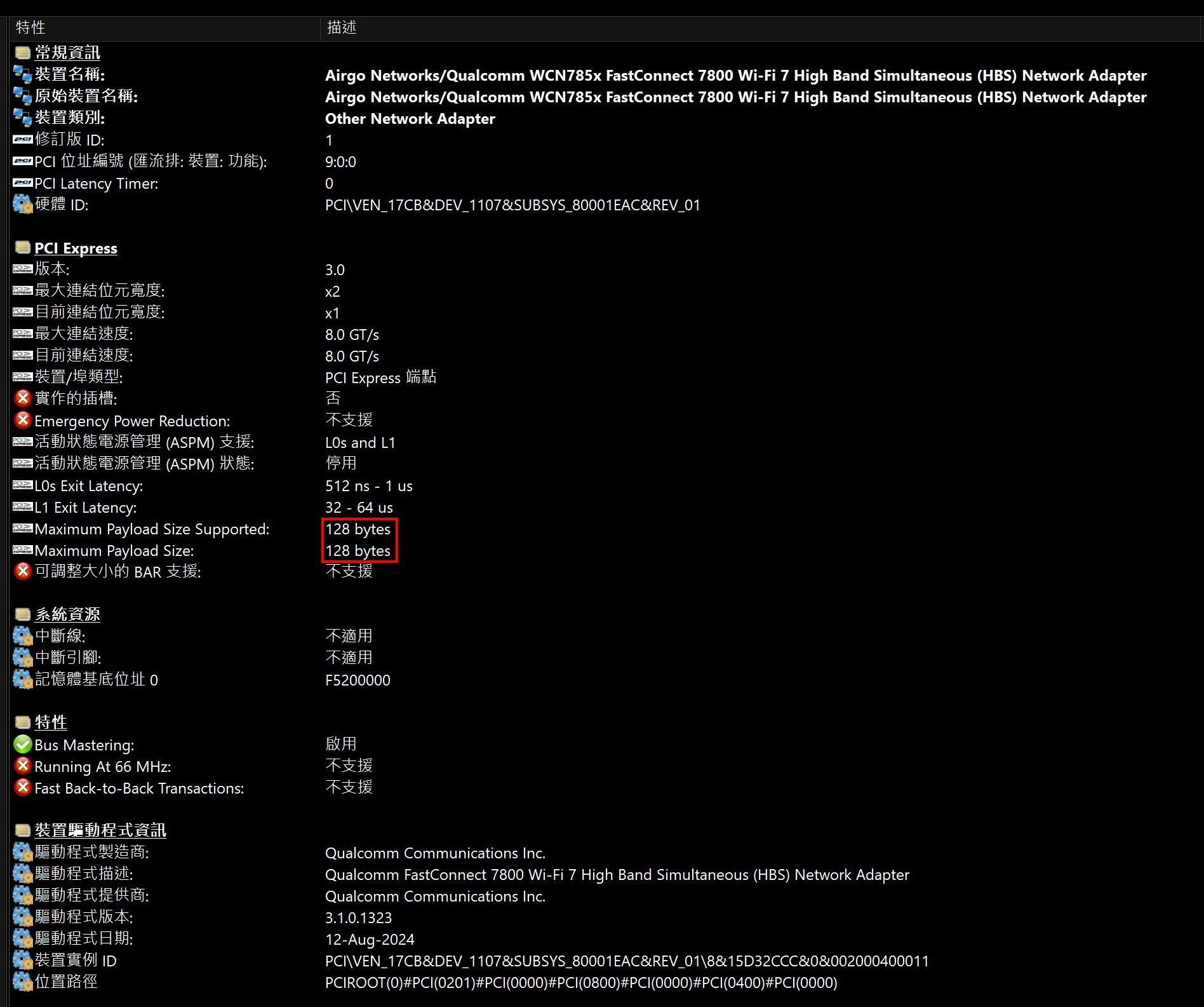Click the gear icon next to 驅動程式版本

[22, 917]
